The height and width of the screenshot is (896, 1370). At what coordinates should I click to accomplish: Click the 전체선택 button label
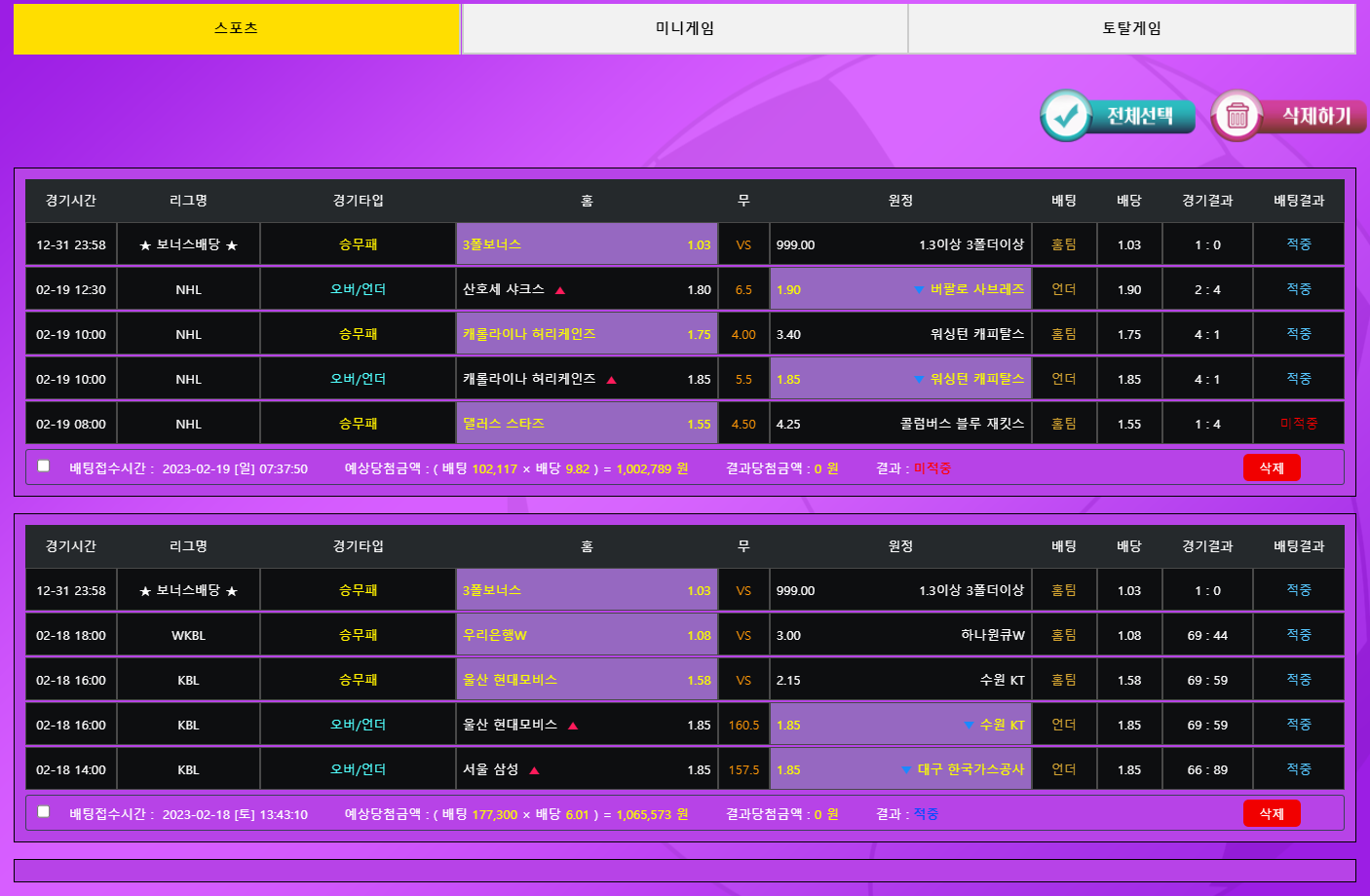[x=1140, y=116]
